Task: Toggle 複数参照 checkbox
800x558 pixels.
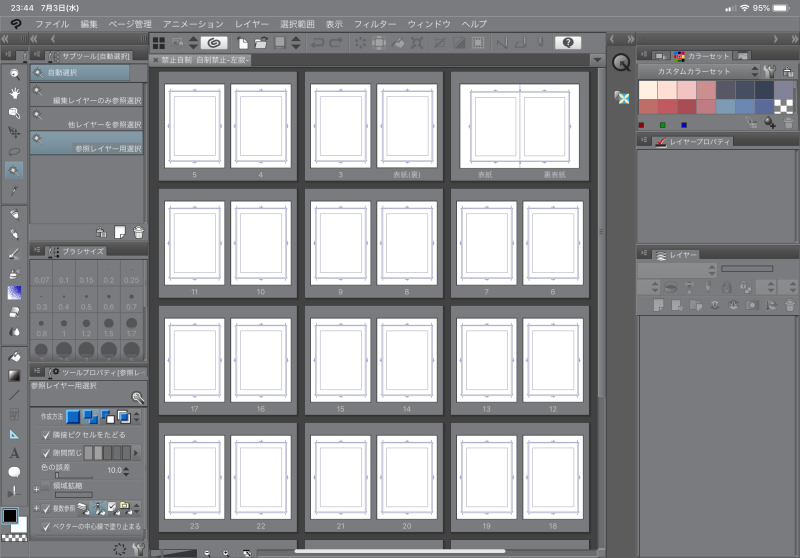Action: (x=46, y=509)
